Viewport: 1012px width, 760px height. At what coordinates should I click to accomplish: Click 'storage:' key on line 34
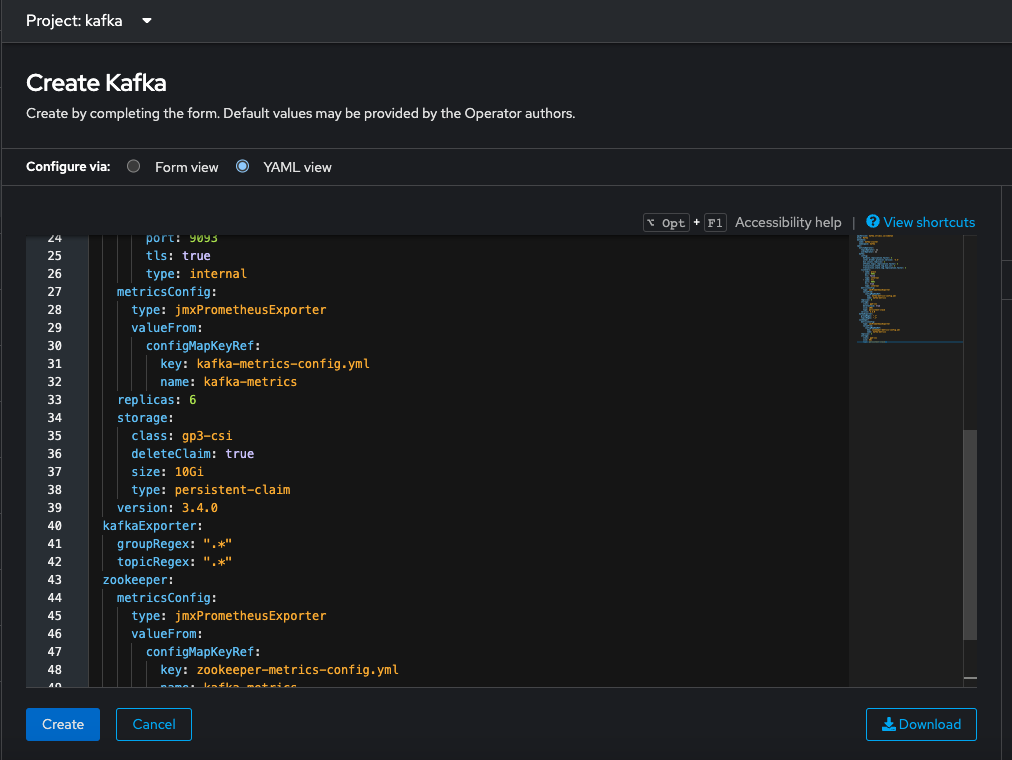pyautogui.click(x=145, y=418)
